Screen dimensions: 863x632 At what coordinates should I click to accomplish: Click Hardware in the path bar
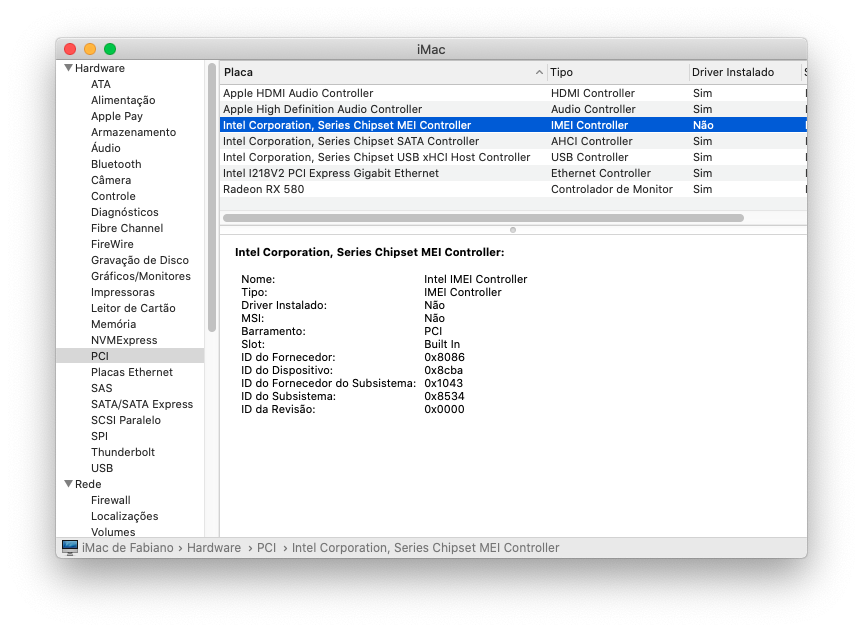[214, 548]
